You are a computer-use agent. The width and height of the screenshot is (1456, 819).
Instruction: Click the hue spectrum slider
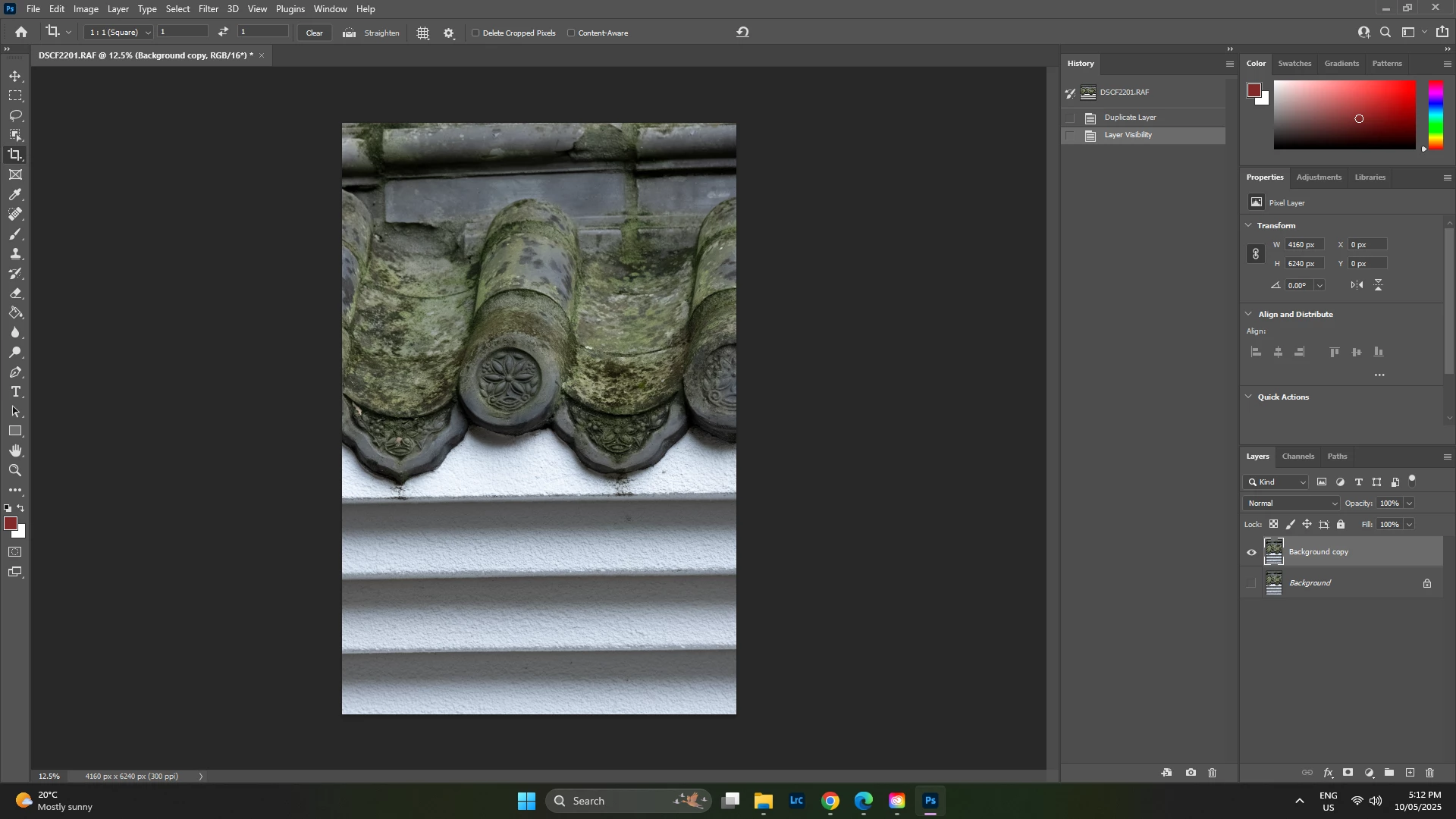coord(1436,115)
